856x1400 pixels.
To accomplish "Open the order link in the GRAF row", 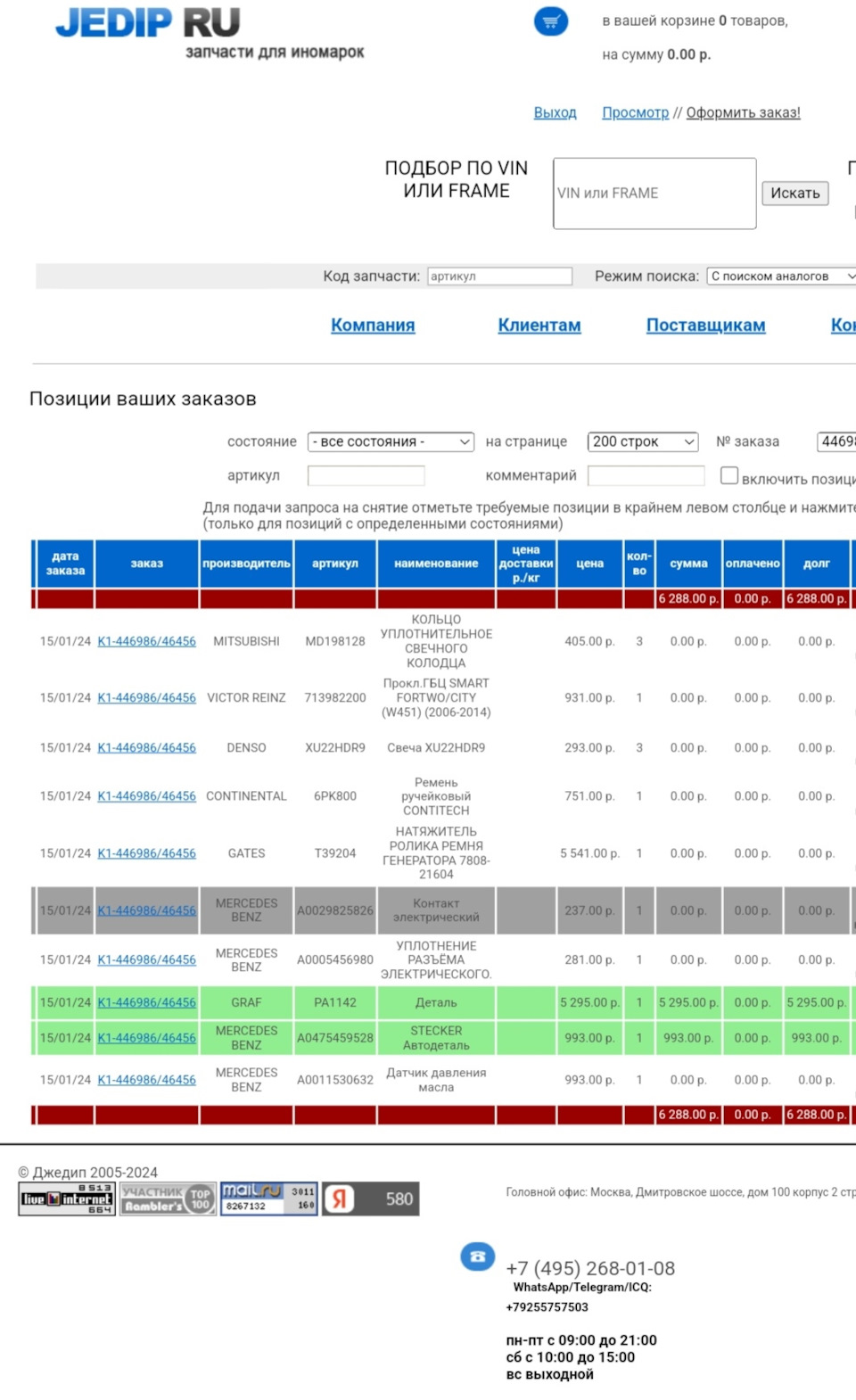I will click(x=146, y=1002).
